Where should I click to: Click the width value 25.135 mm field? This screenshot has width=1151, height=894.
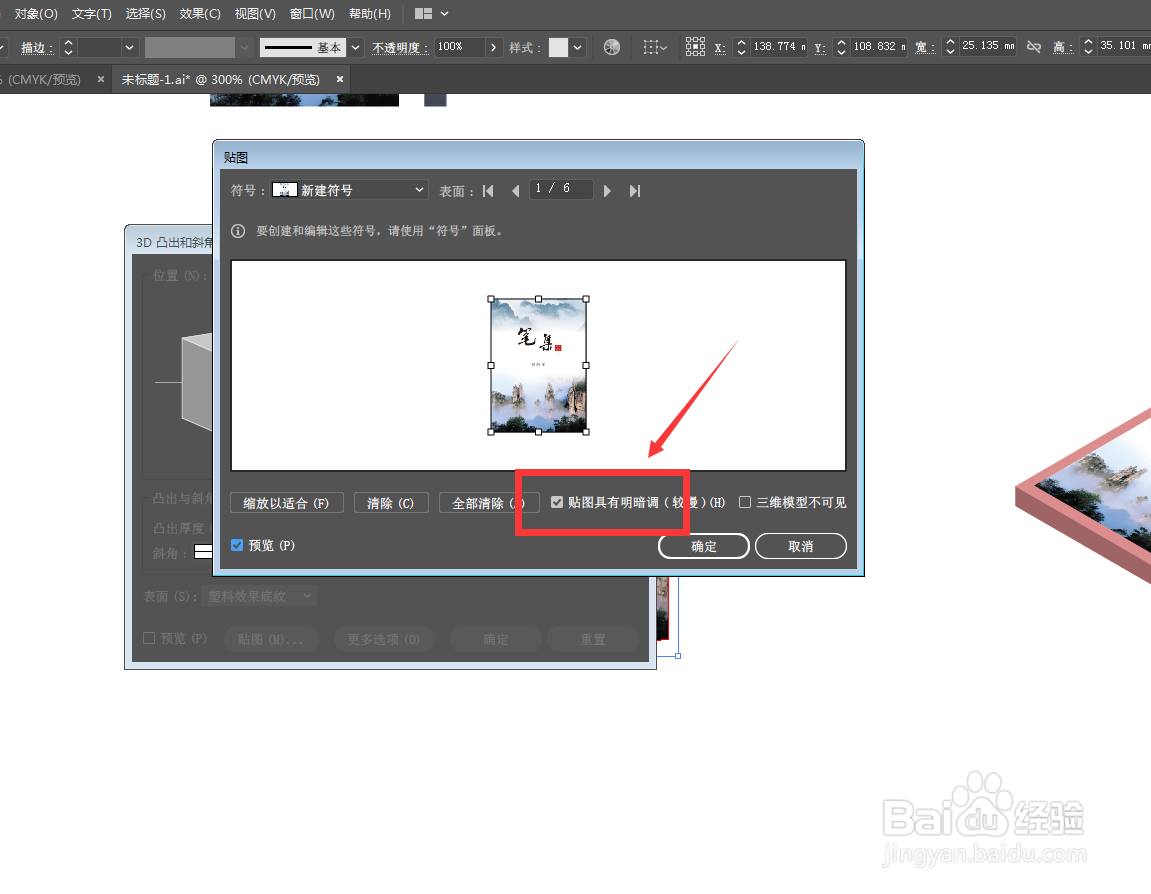tap(988, 46)
